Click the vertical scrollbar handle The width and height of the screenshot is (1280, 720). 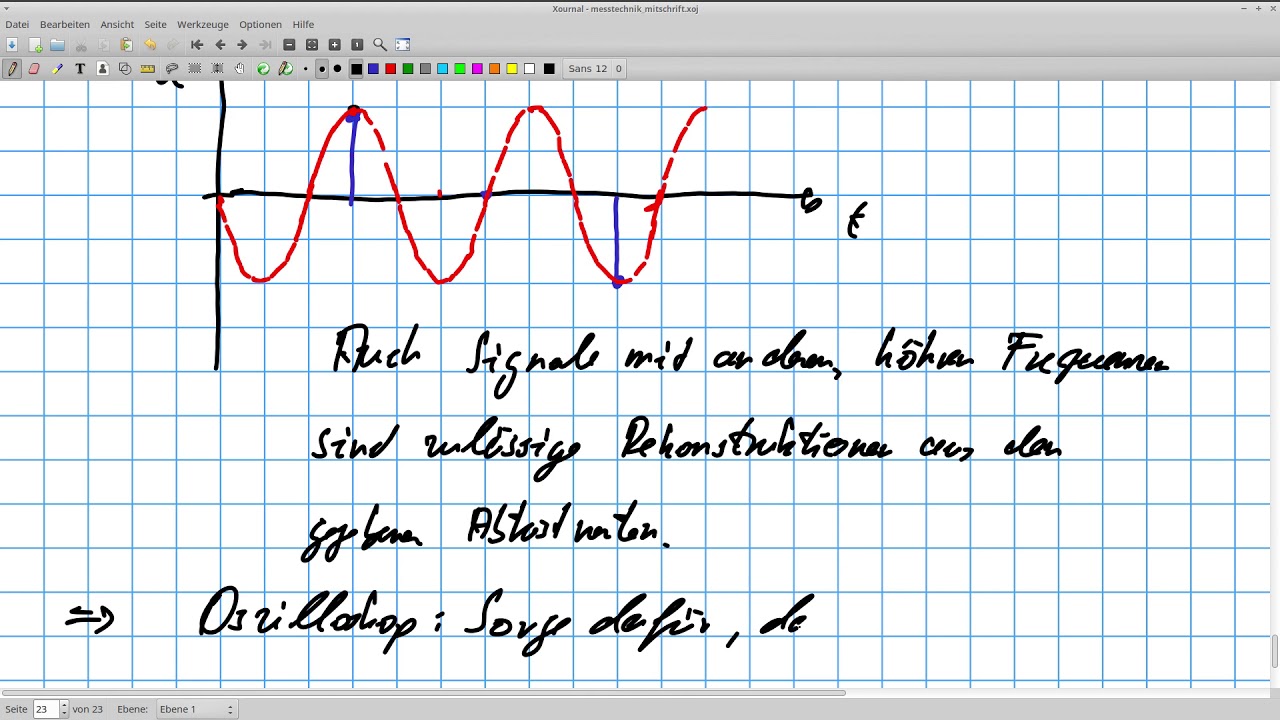click(1275, 651)
